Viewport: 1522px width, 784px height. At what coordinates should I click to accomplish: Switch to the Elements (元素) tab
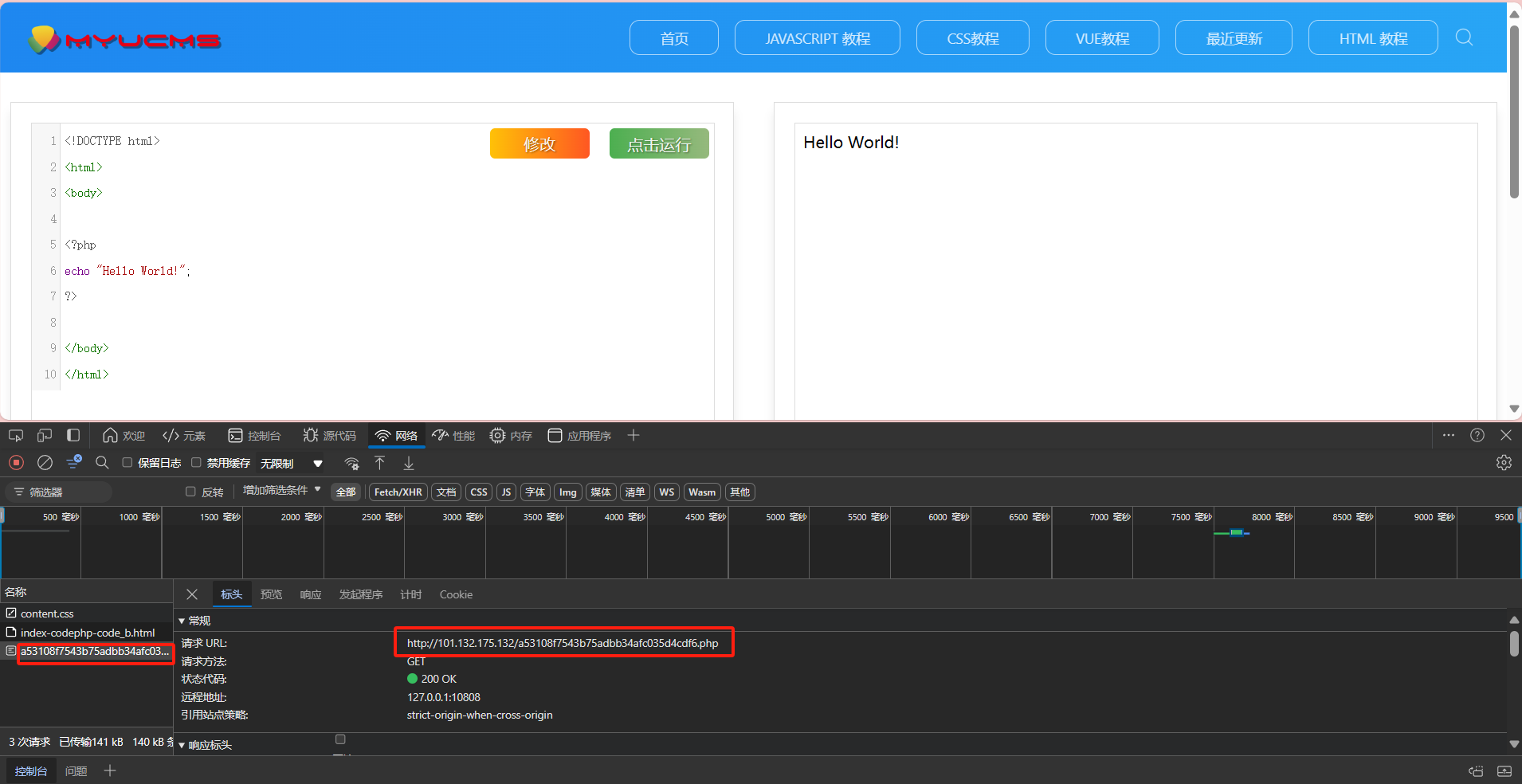[184, 435]
